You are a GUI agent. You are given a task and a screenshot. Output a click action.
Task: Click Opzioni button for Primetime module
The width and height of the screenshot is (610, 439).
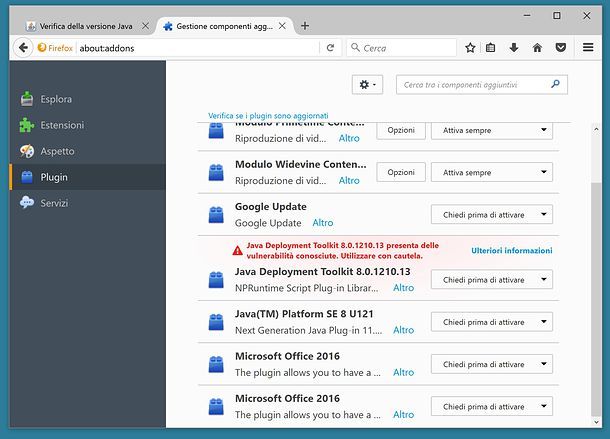[401, 130]
